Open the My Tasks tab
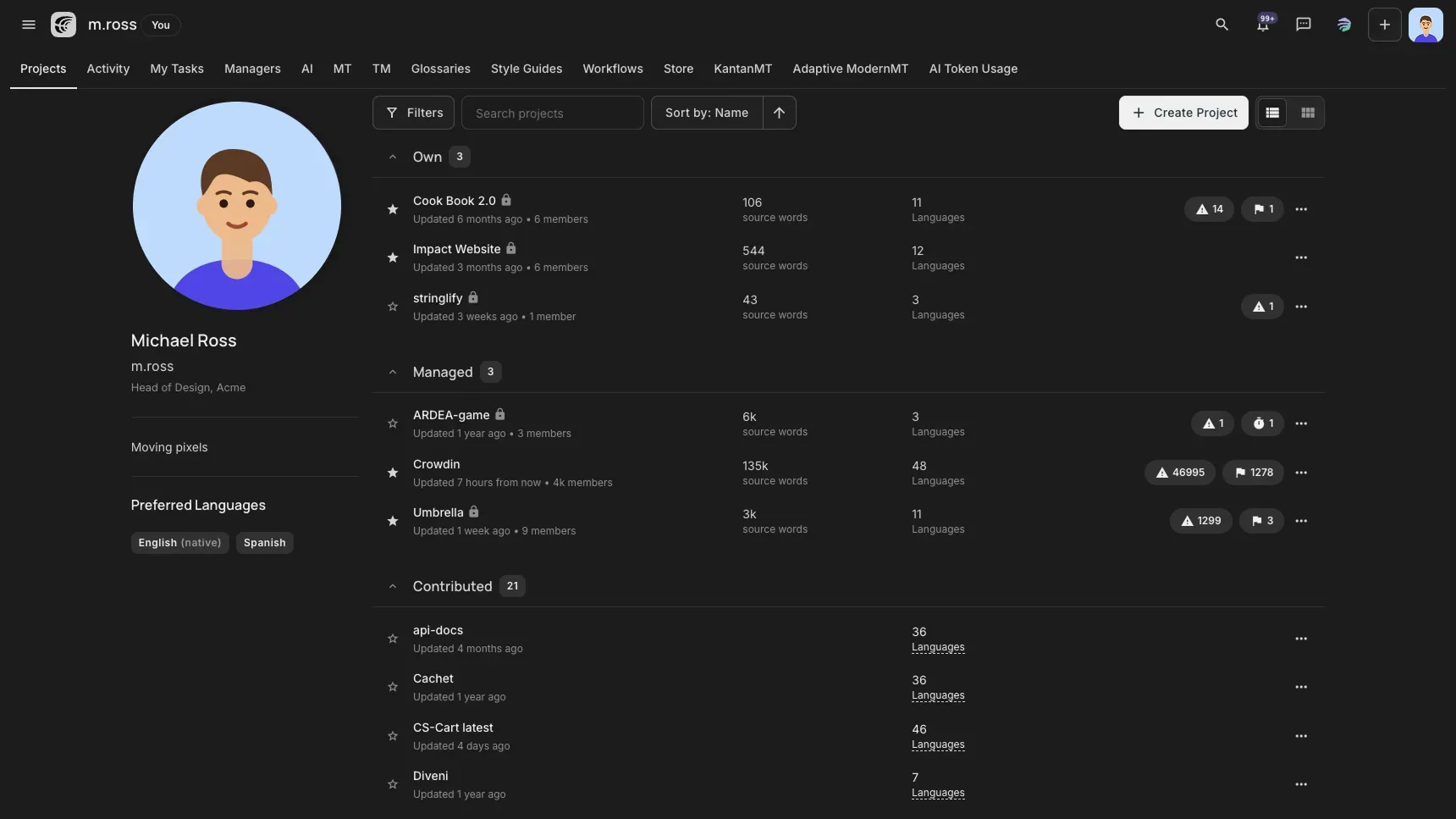 coord(177,69)
